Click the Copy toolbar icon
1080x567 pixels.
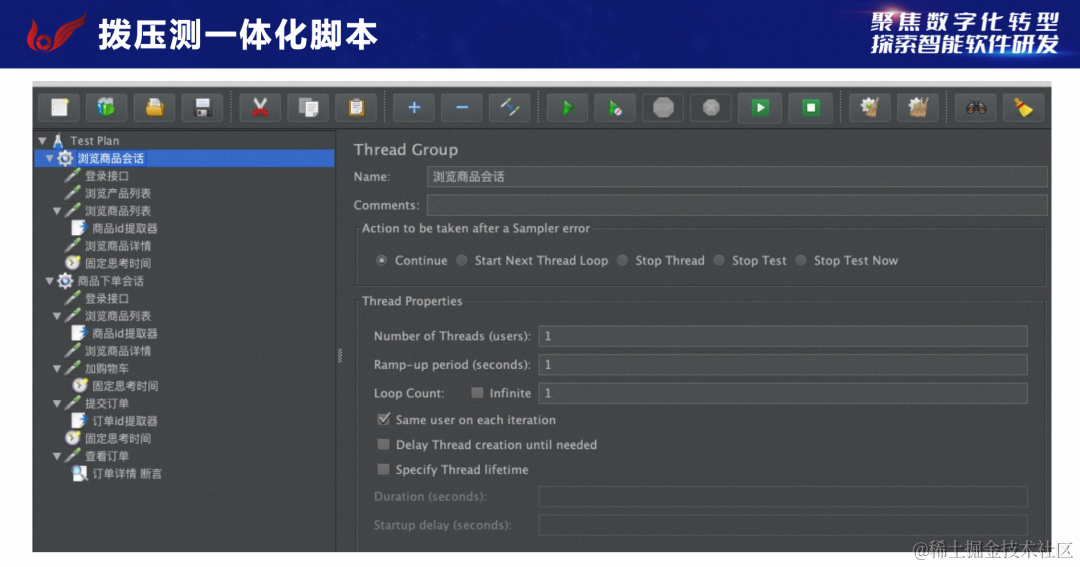(308, 107)
